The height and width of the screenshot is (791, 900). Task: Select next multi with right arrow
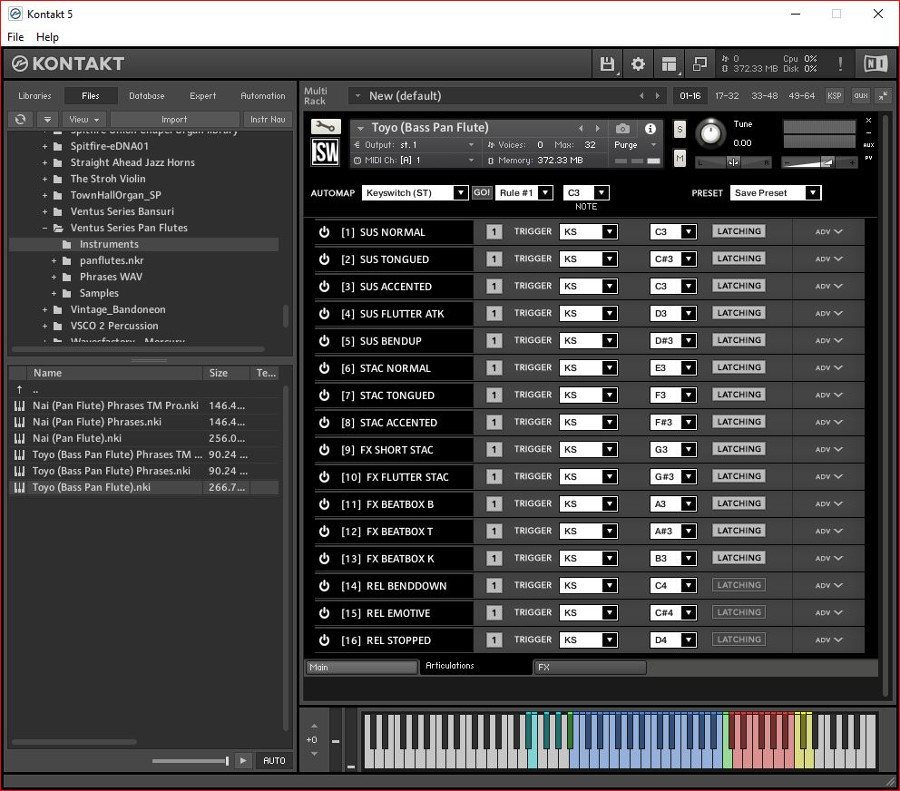pos(657,96)
